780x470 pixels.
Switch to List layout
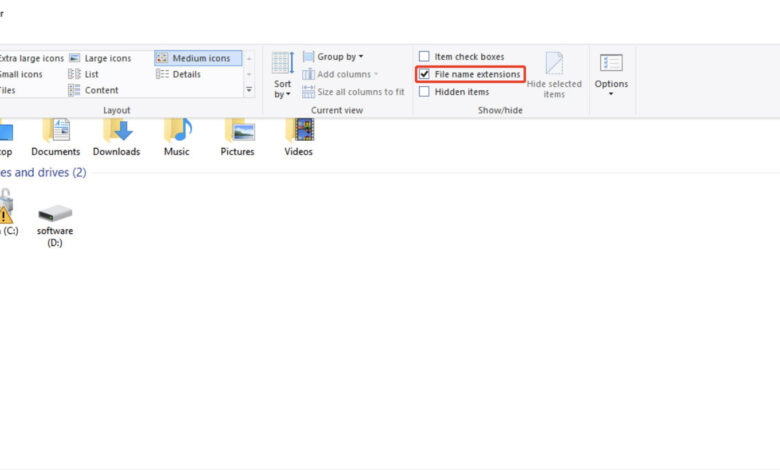84,74
